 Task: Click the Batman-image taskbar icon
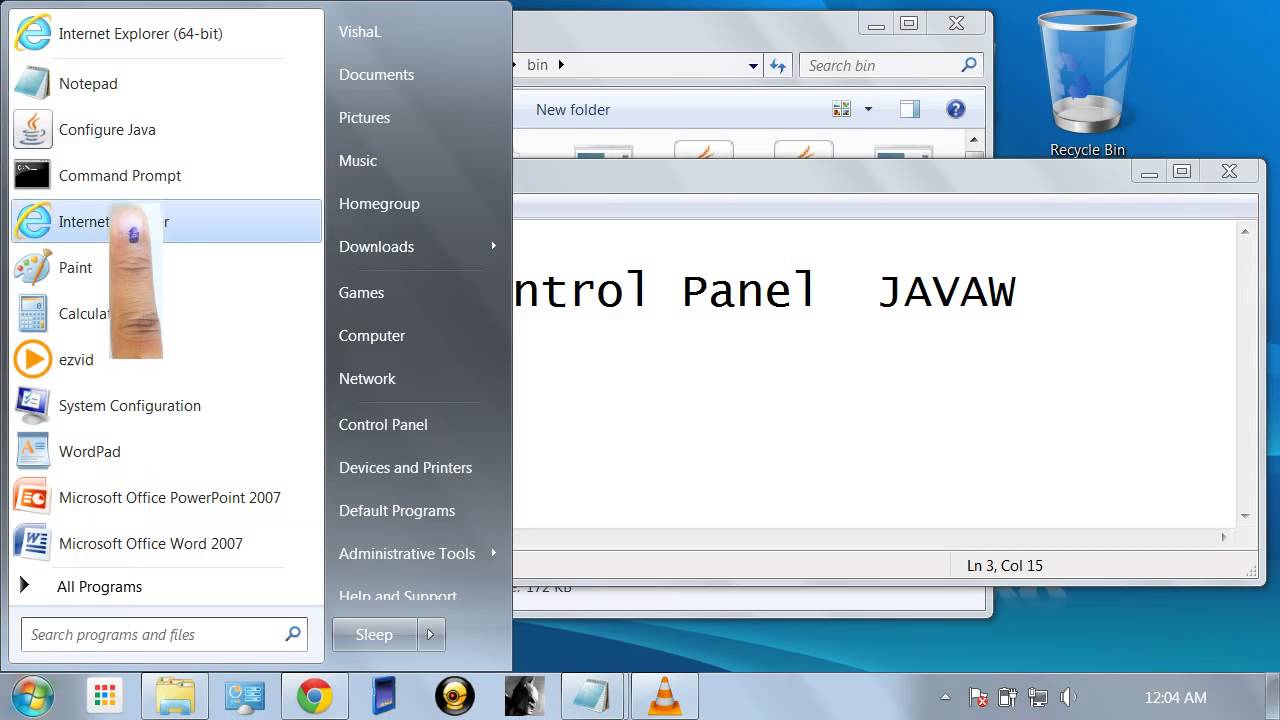coord(524,695)
